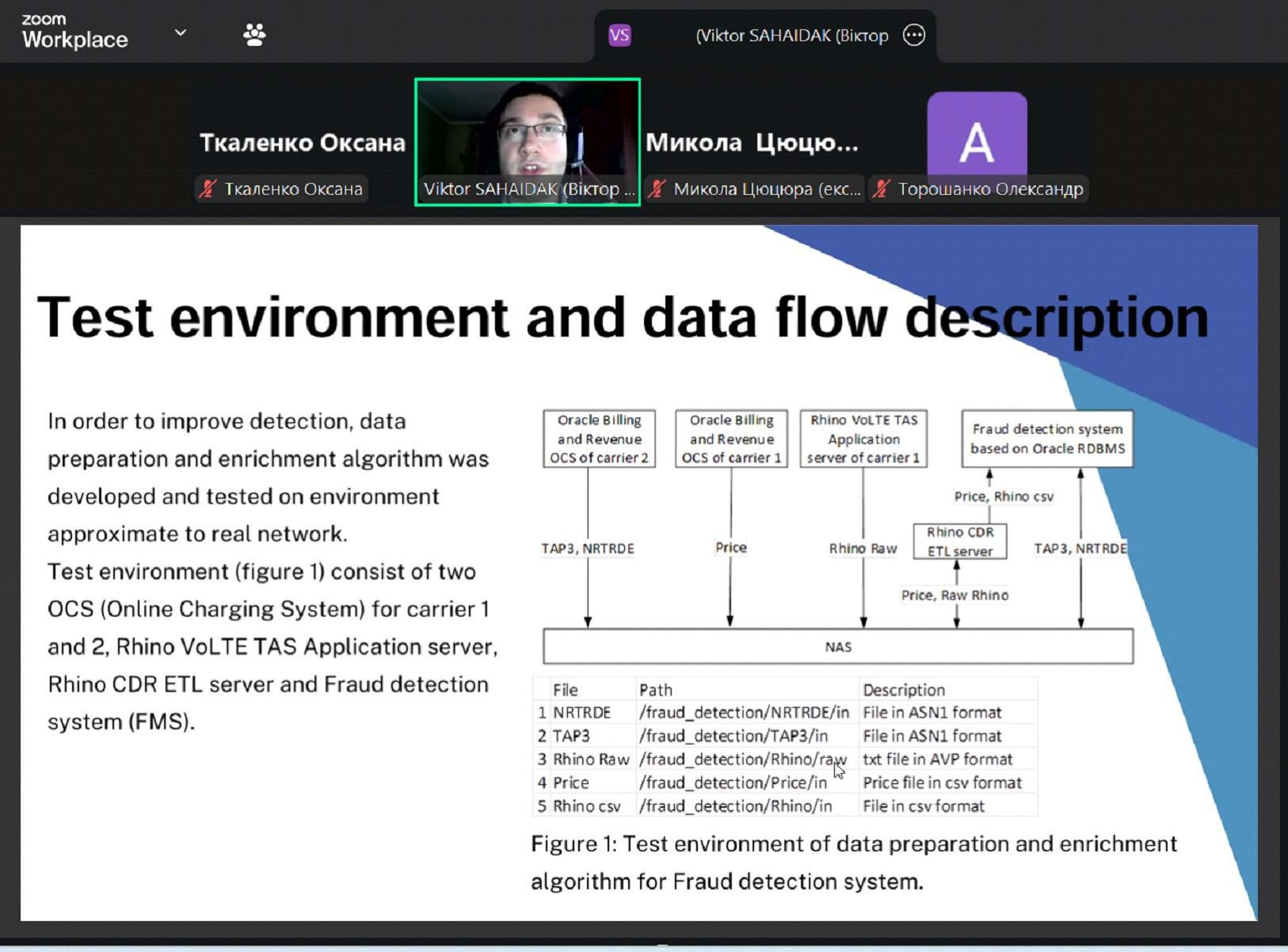Screen dimensions: 1288x952
Task: Click the muted mic icon for Ткаленко Оксана
Action: pyautogui.click(x=208, y=189)
